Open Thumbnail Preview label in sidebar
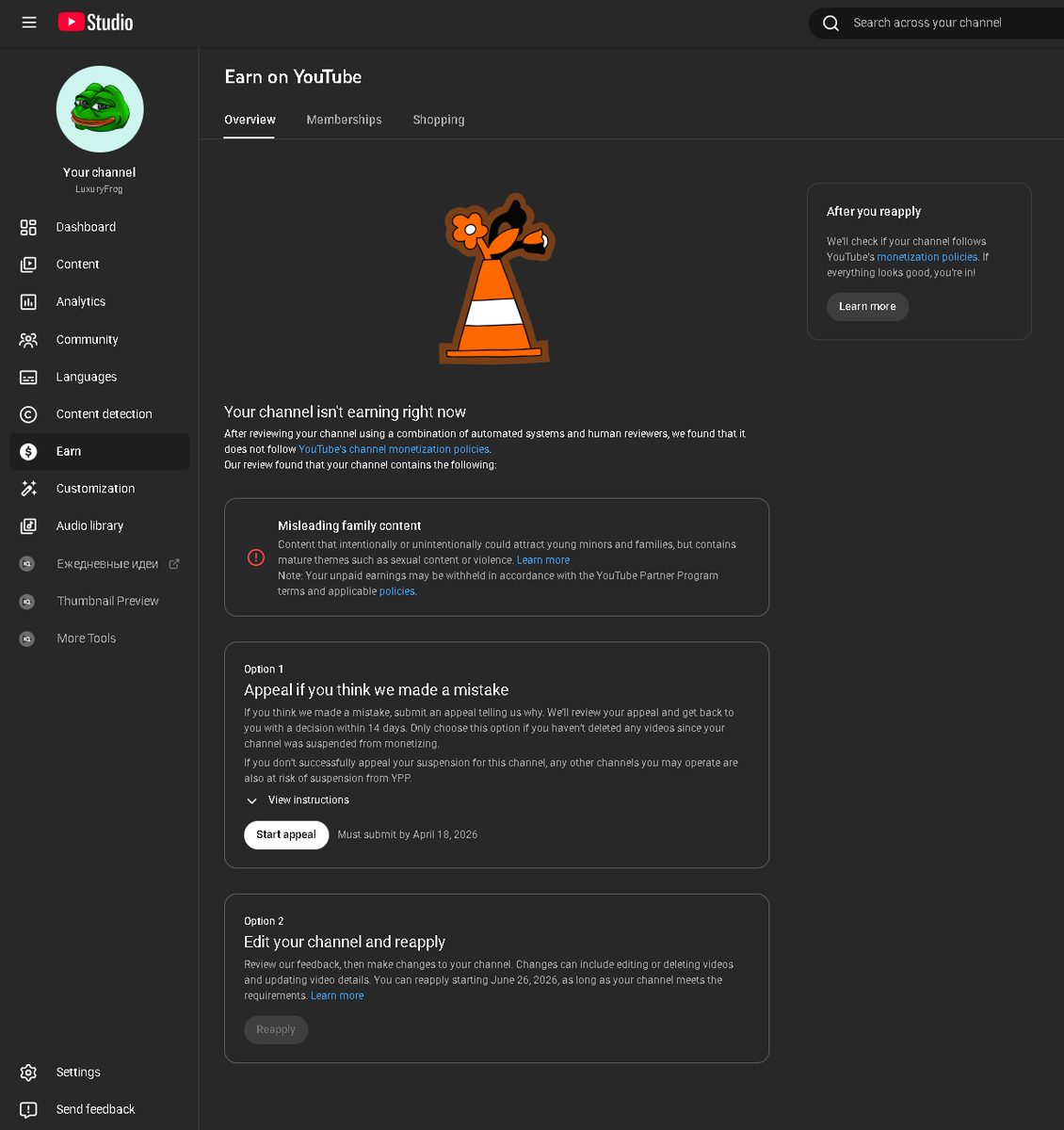 click(107, 601)
